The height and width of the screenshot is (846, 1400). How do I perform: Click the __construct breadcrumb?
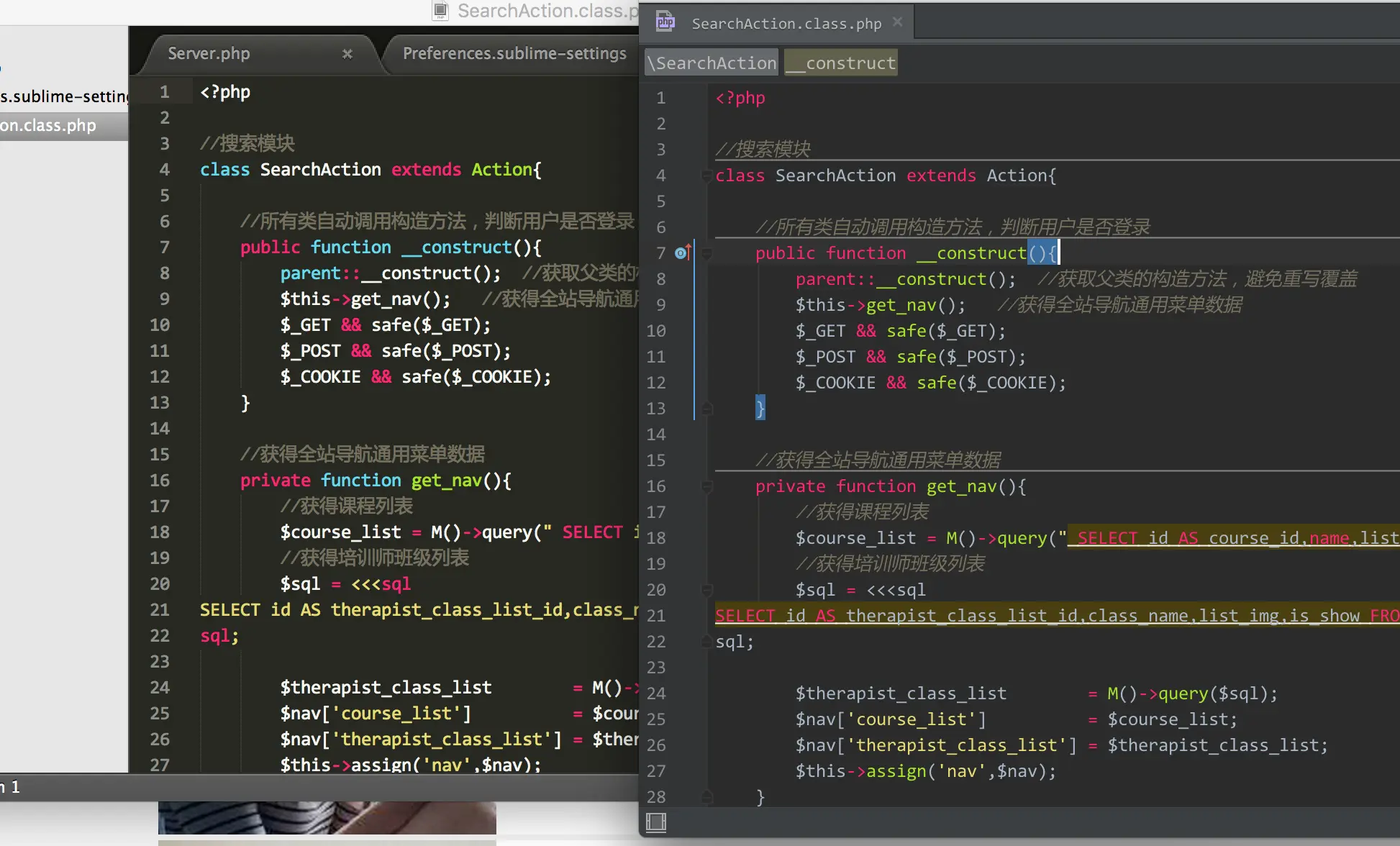pyautogui.click(x=841, y=63)
